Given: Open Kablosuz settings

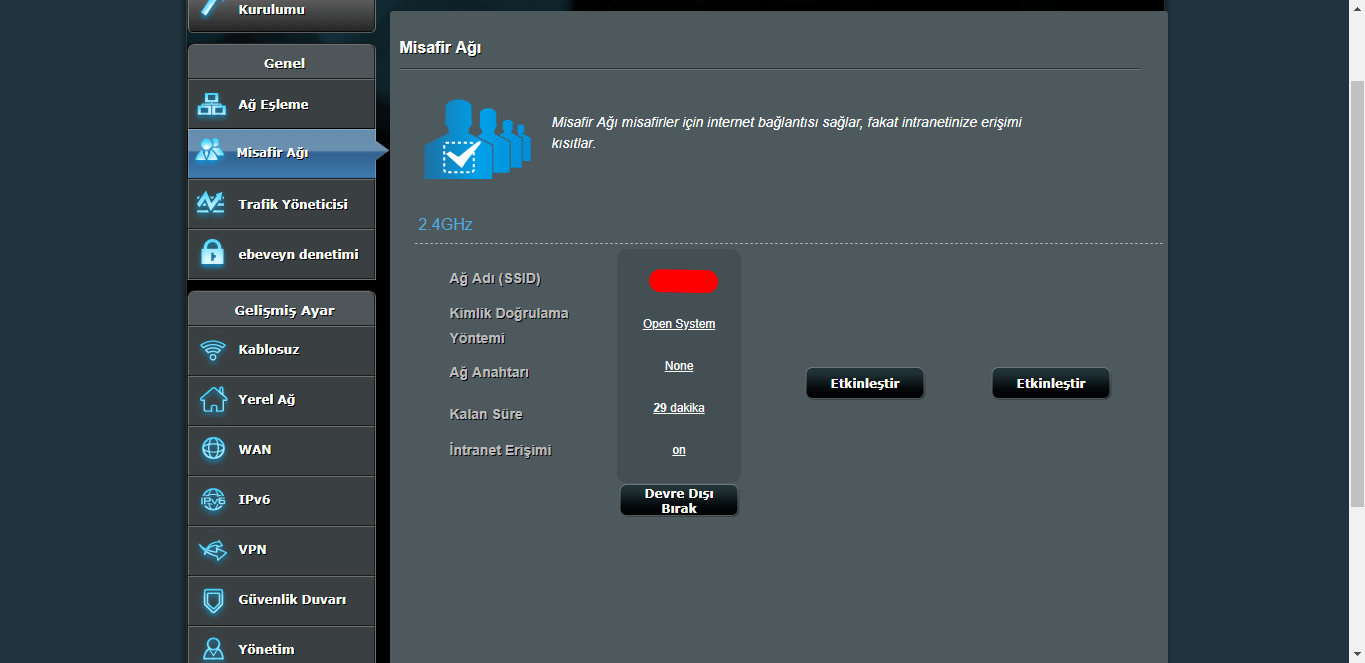Looking at the screenshot, I should 281,350.
